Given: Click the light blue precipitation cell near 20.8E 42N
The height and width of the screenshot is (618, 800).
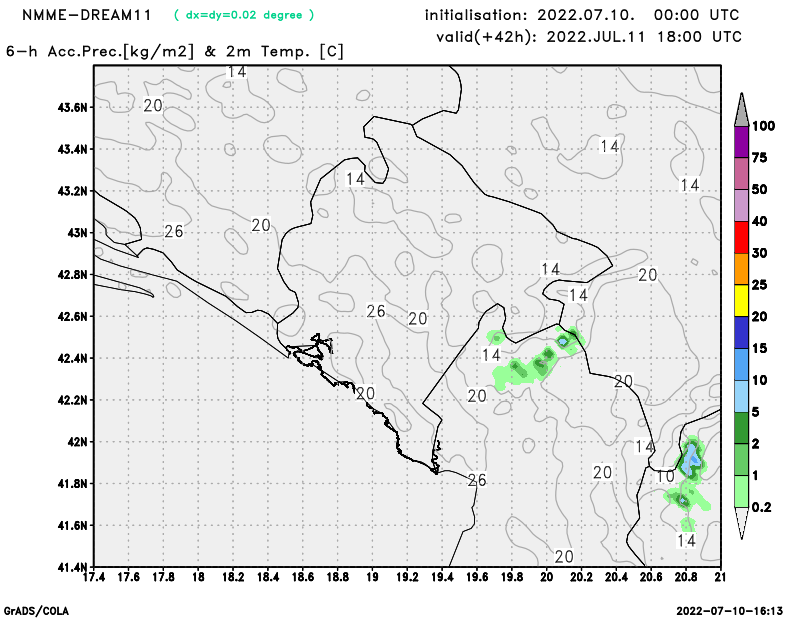Looking at the screenshot, I should pos(691,458).
